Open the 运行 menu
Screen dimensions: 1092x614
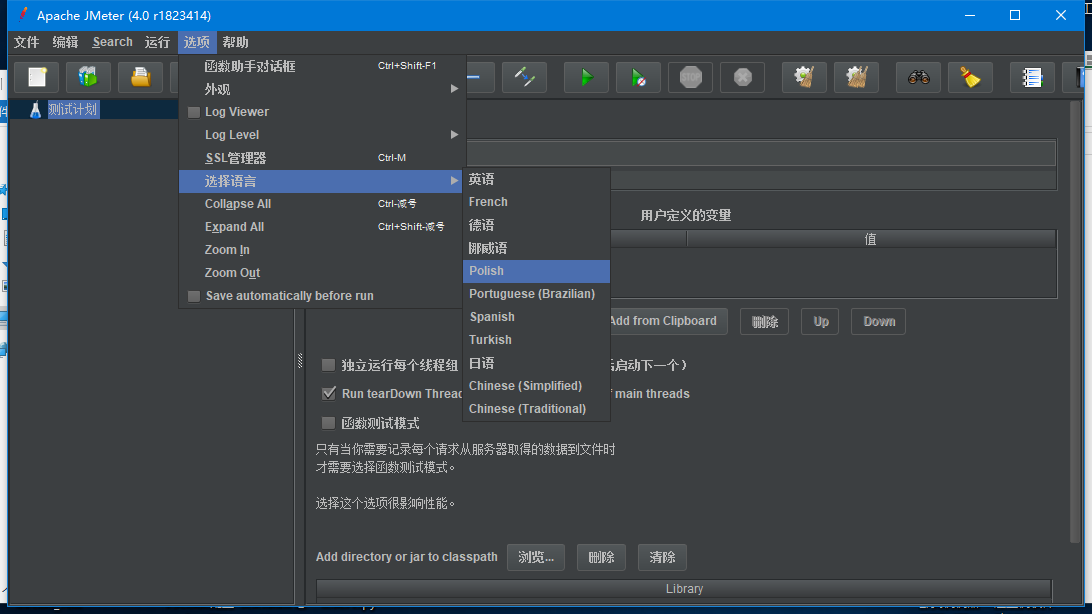point(157,42)
